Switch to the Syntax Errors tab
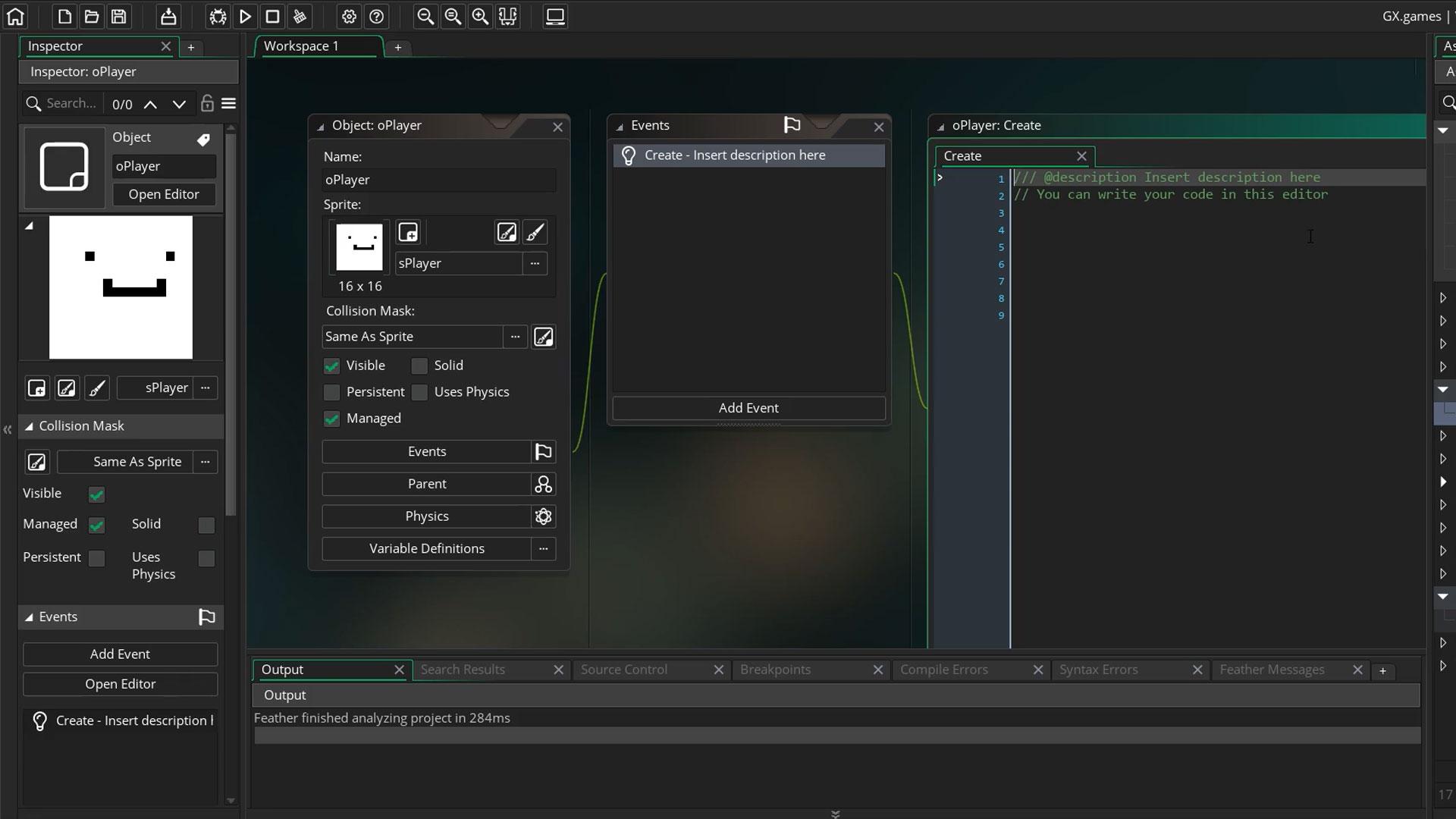This screenshot has height=819, width=1456. click(x=1098, y=670)
